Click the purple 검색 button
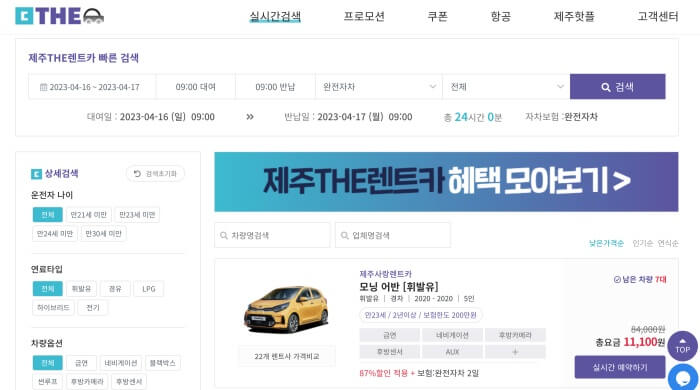Viewport: 700px width, 390px height. 617,87
